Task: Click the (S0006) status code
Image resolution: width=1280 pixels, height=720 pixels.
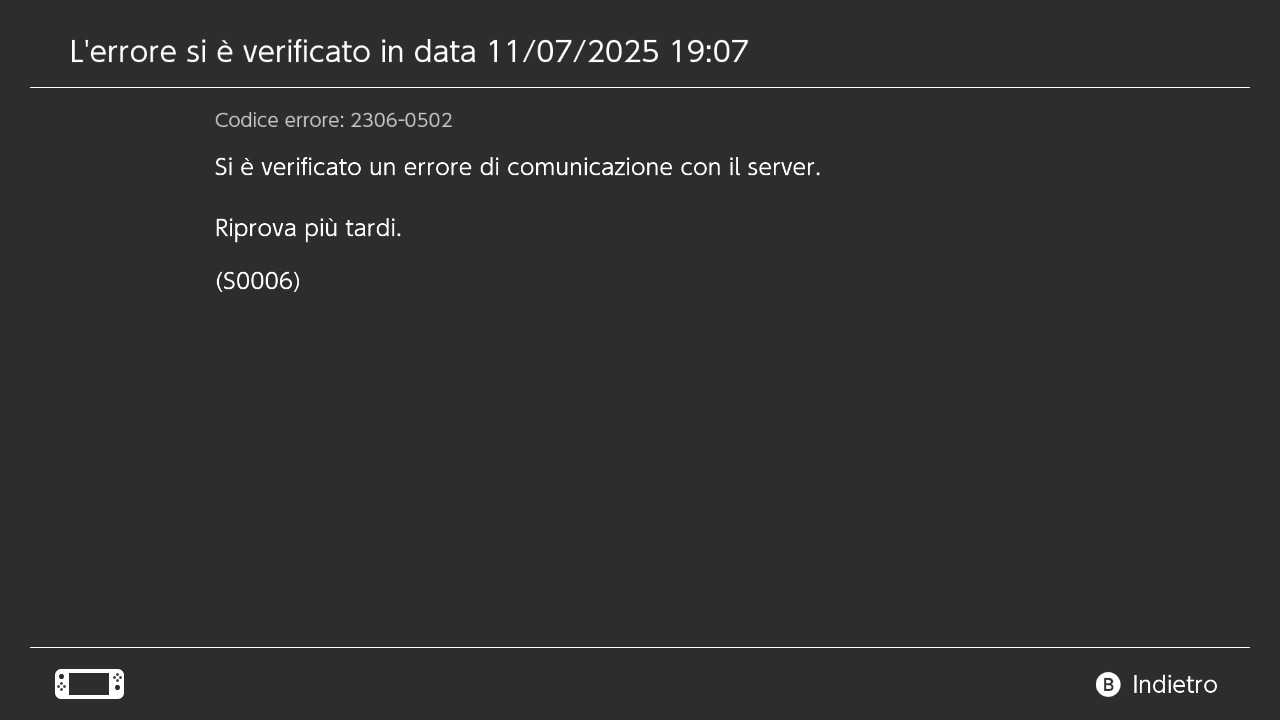Action: click(x=258, y=281)
